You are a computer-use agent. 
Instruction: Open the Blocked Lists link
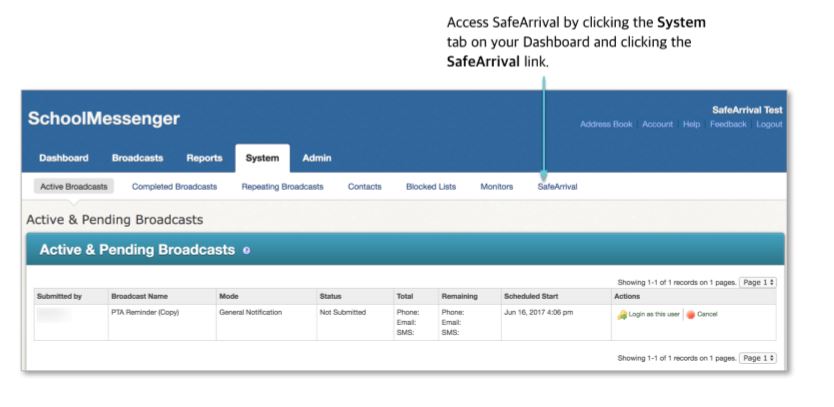point(431,187)
